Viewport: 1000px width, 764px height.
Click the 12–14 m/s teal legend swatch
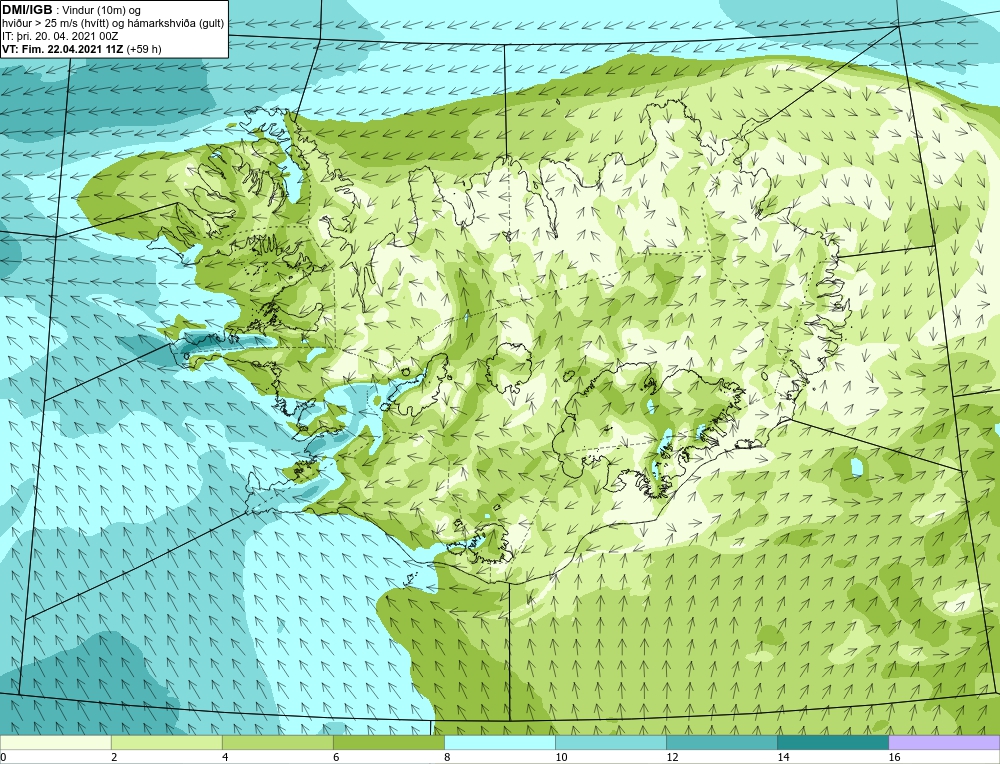coord(721,742)
